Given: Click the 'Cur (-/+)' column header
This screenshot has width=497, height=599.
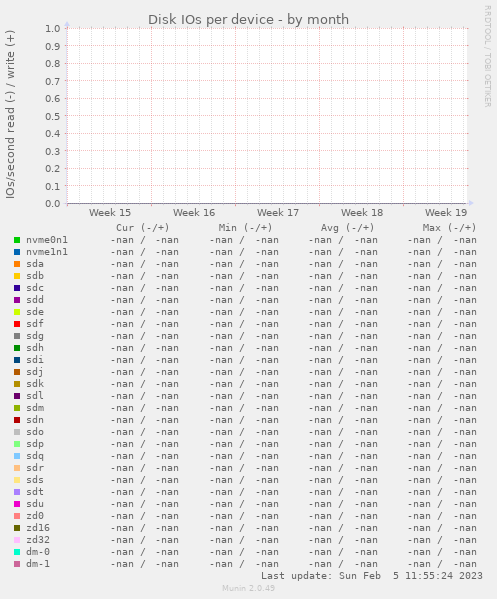Looking at the screenshot, I should 142,228.
